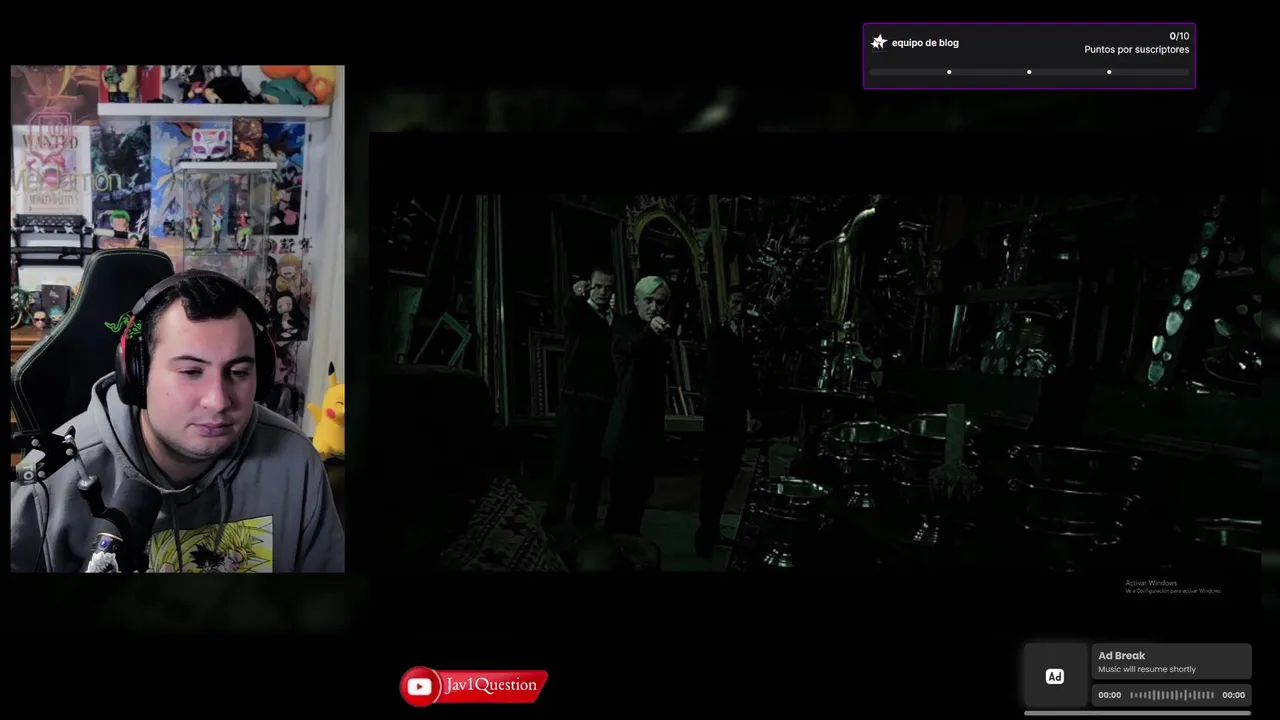Click the right 00:00 duration time
1280x720 pixels.
[1233, 695]
